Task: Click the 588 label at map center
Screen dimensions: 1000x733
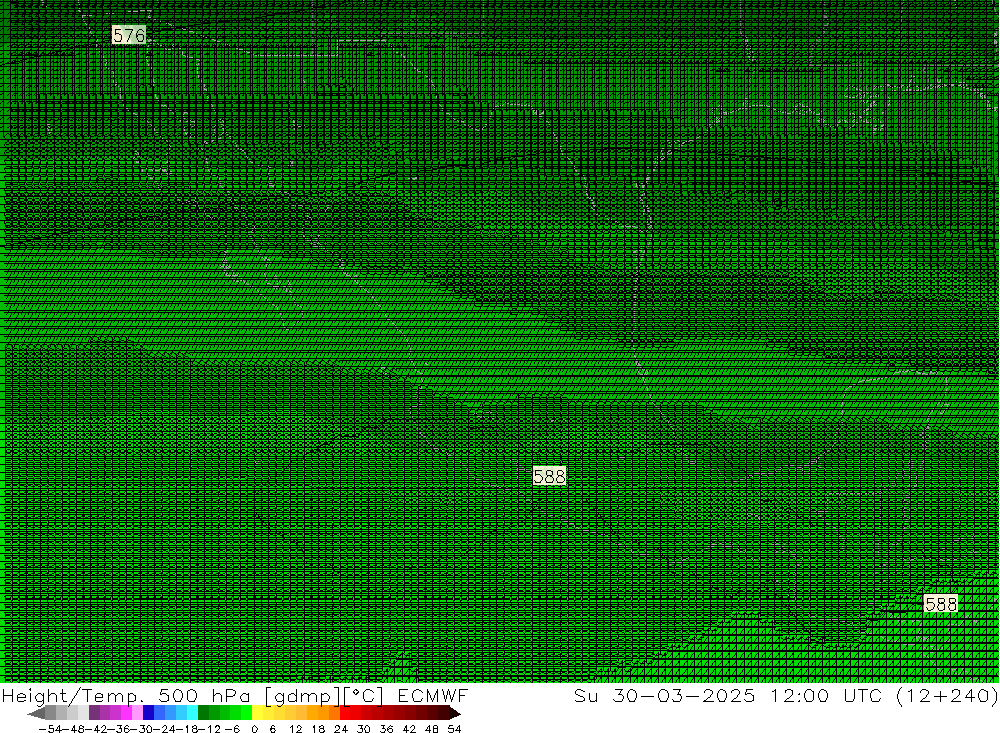Action: (549, 476)
